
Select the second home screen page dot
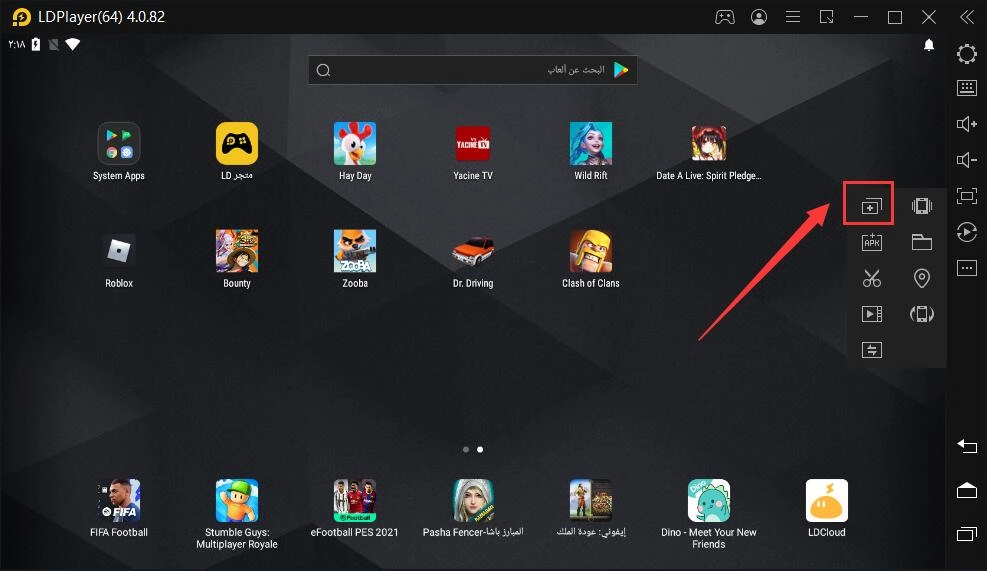pyautogui.click(x=480, y=449)
